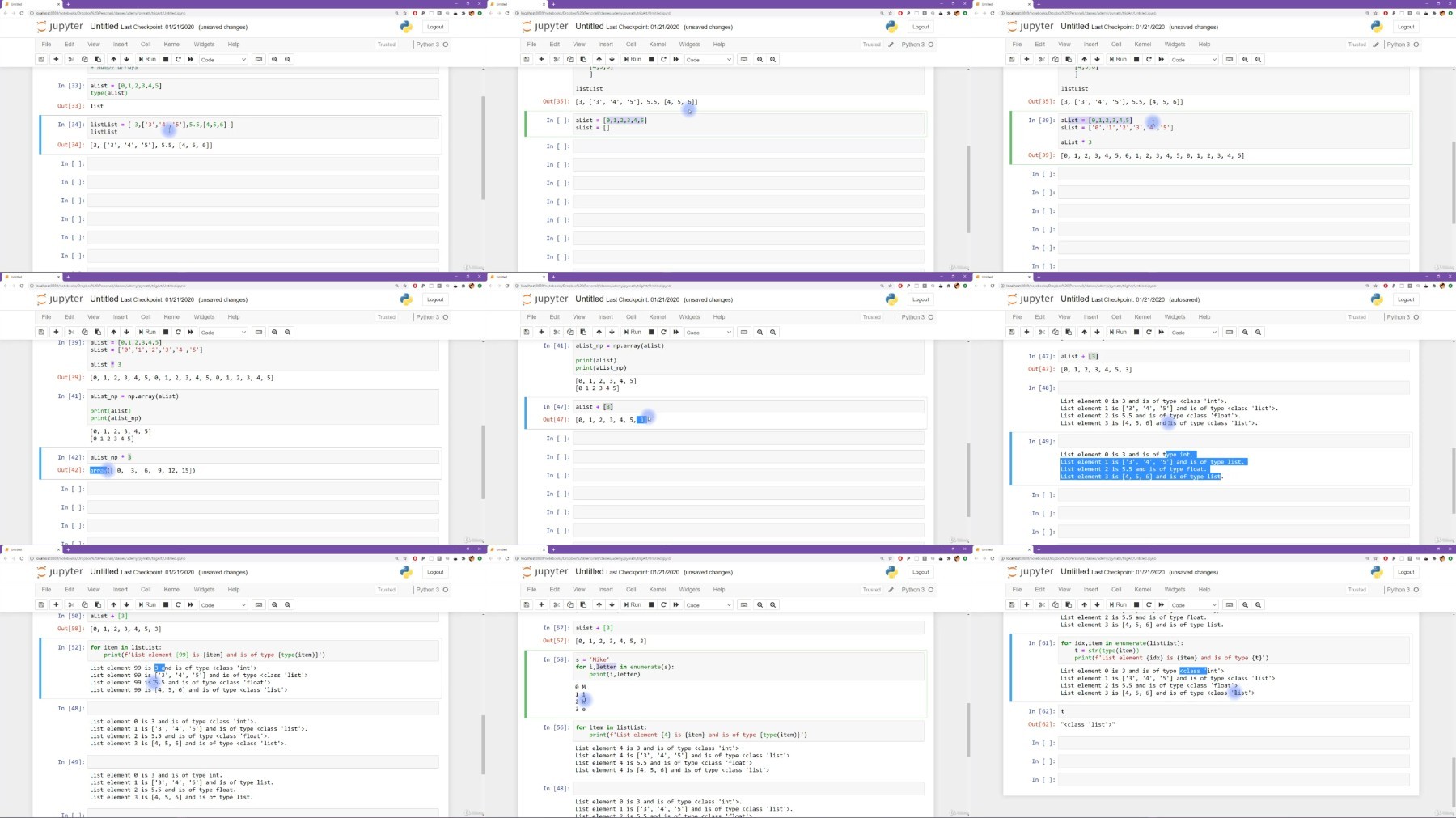Viewport: 1456px width, 818px height.
Task: Move cell up in the top-middle notebook
Action: coord(599,59)
